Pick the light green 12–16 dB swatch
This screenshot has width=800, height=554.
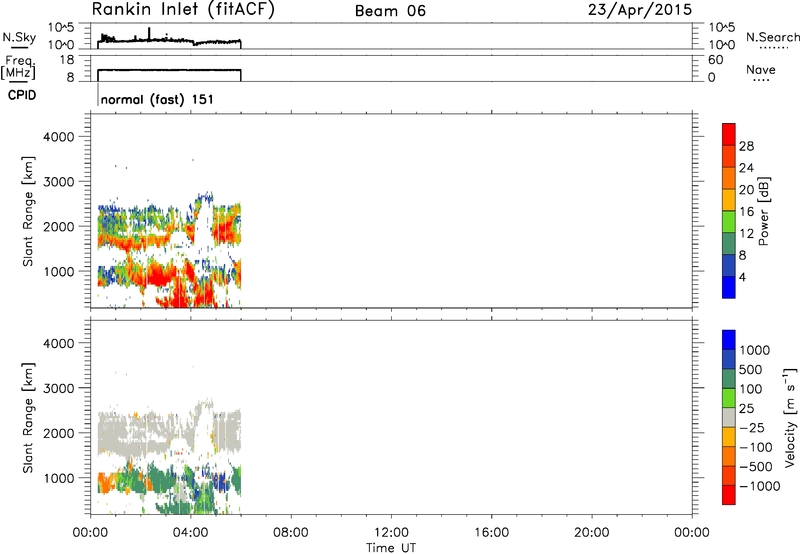click(x=729, y=221)
